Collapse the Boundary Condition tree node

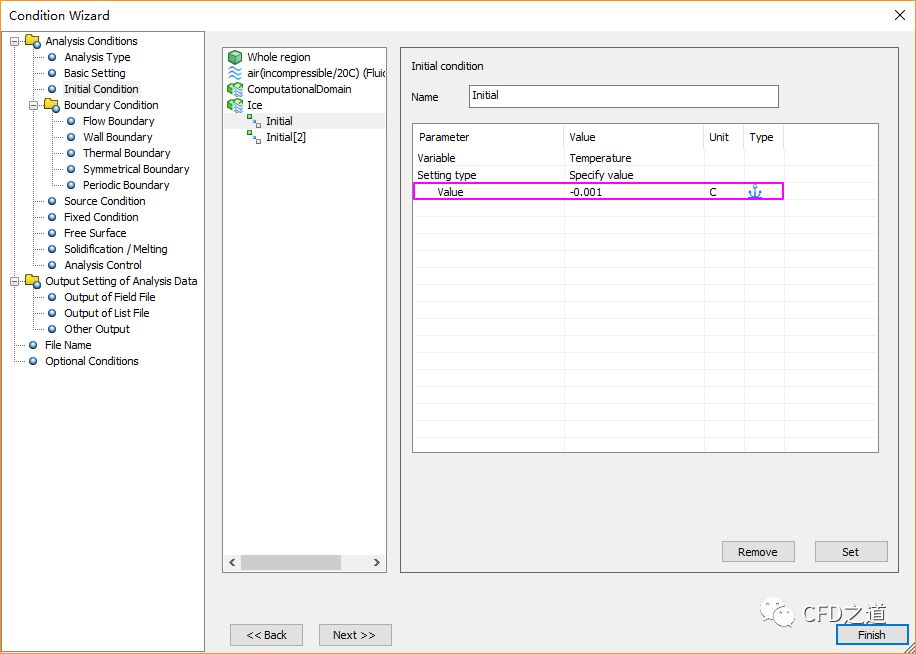[34, 105]
